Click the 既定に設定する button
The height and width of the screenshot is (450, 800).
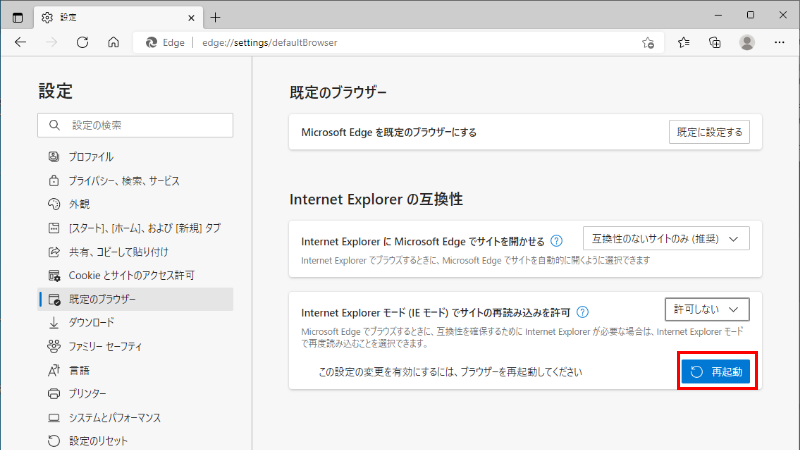pos(709,132)
